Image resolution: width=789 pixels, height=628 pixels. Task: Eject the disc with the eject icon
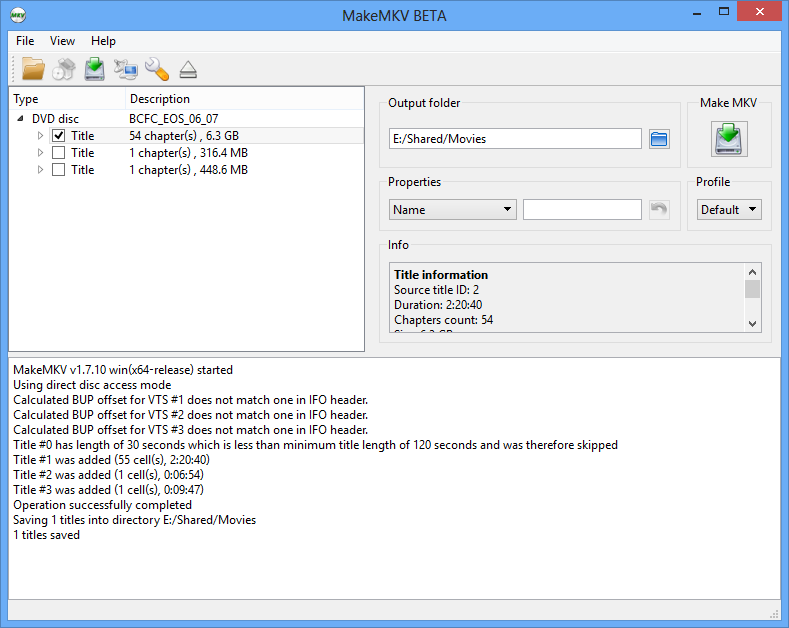pos(188,70)
